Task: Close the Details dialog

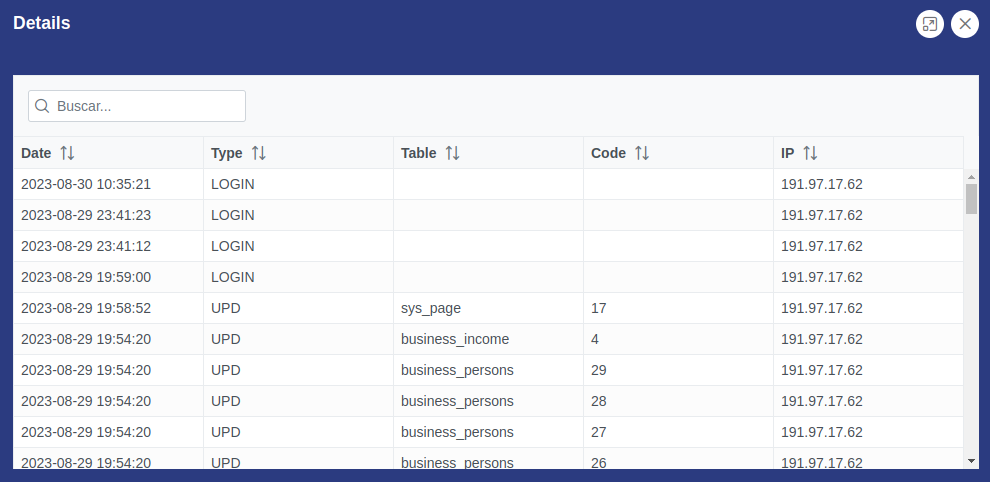Action: 965,24
